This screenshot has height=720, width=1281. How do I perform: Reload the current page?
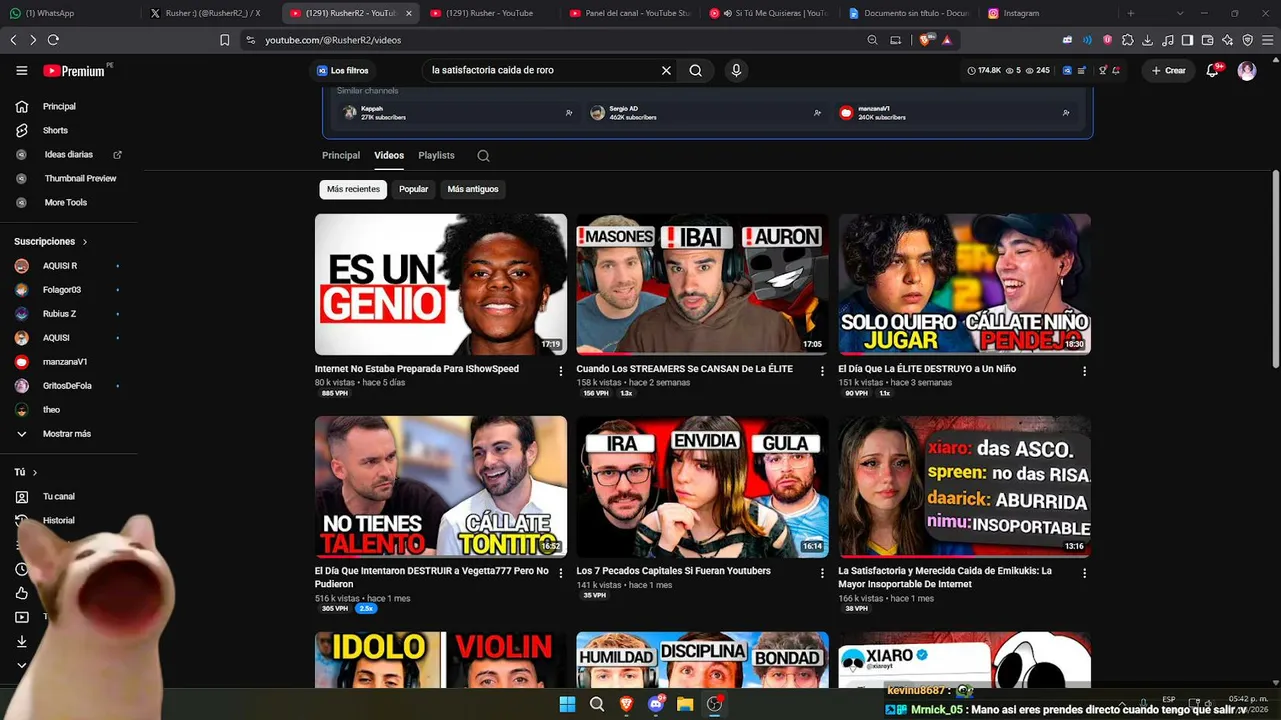pyautogui.click(x=53, y=40)
